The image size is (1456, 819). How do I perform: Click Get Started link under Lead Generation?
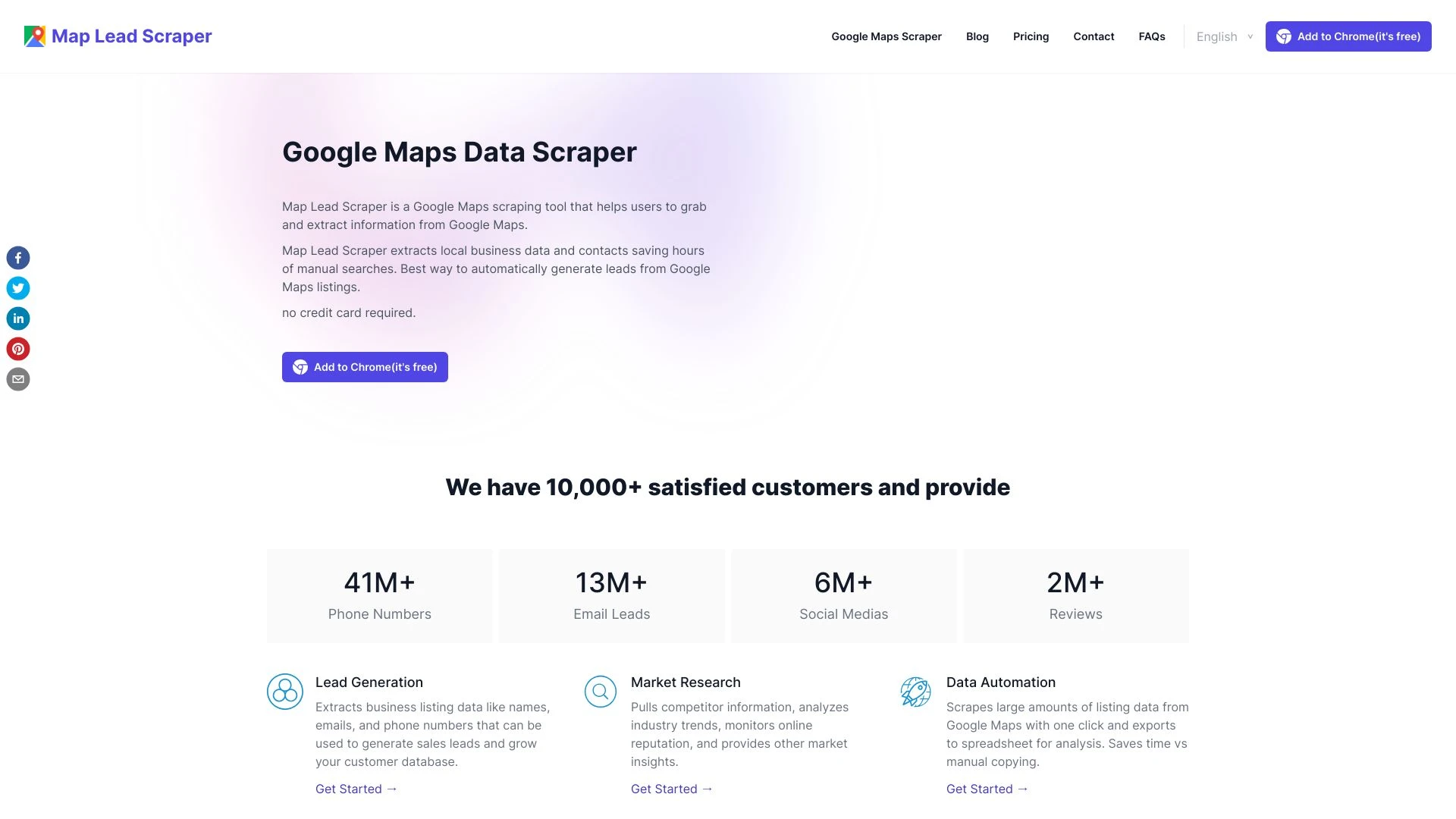click(x=356, y=789)
